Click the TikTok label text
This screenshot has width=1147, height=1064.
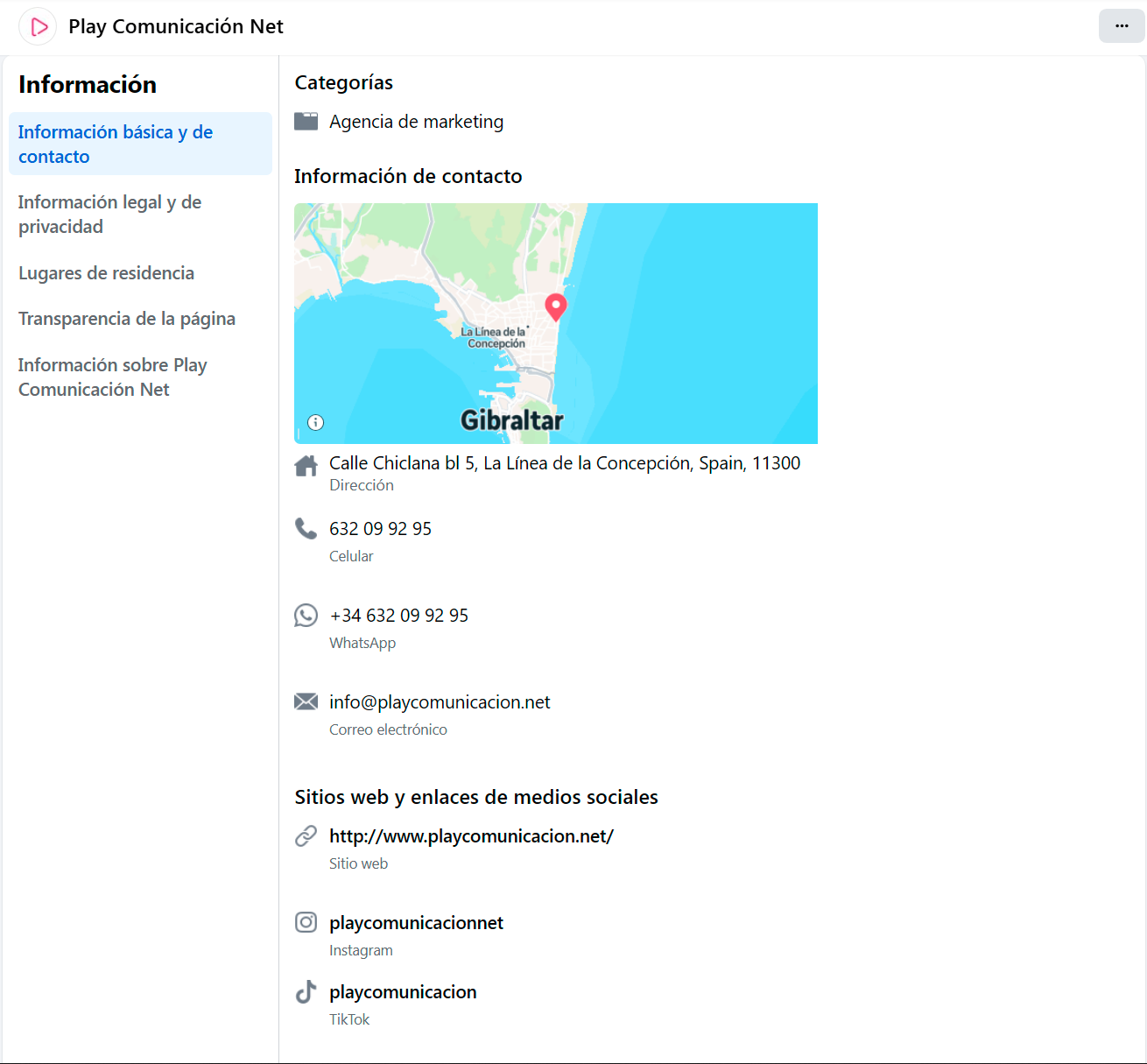(x=349, y=1019)
